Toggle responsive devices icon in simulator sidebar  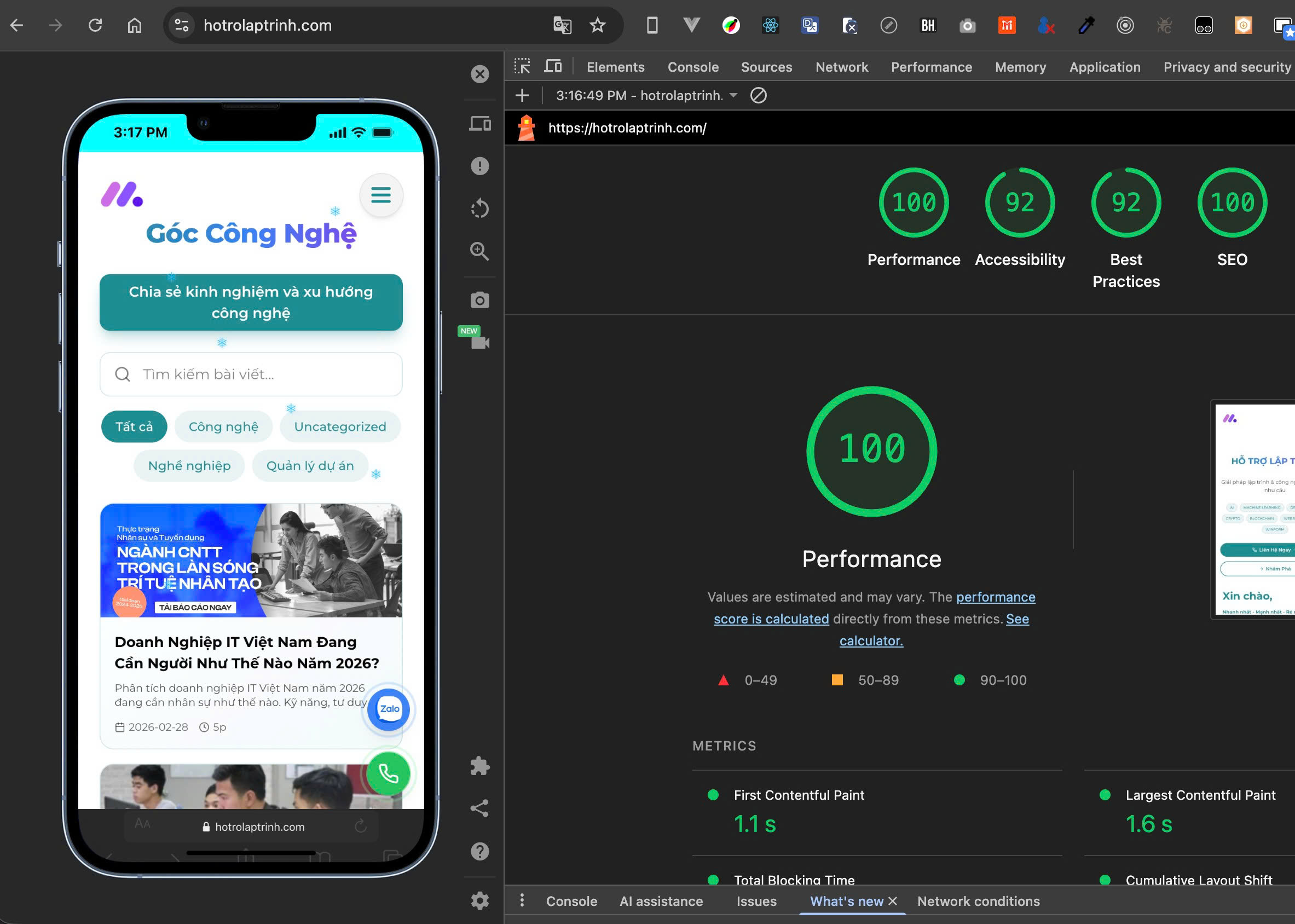[x=479, y=124]
